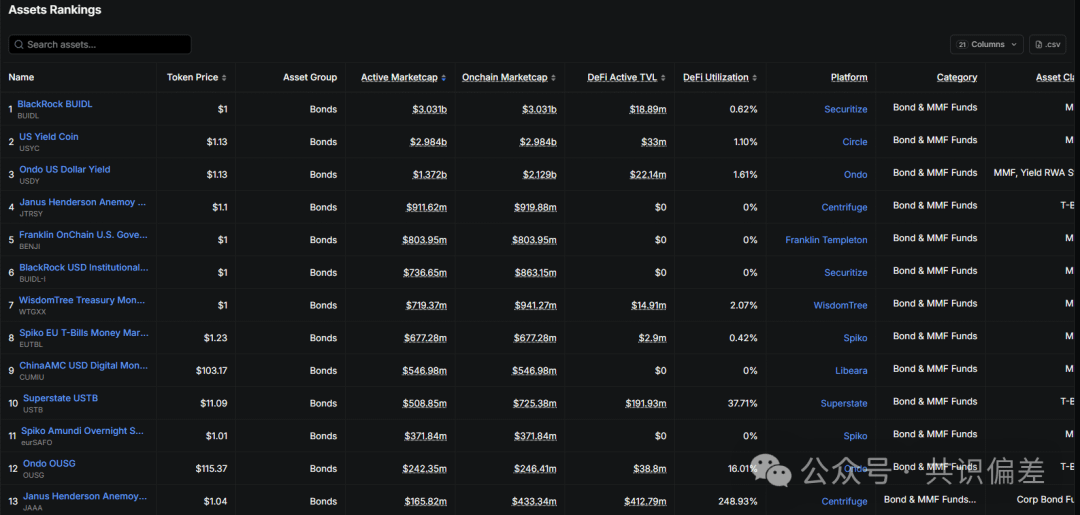
Task: Open BlackRock USD Institutional asset
Action: click(x=83, y=267)
